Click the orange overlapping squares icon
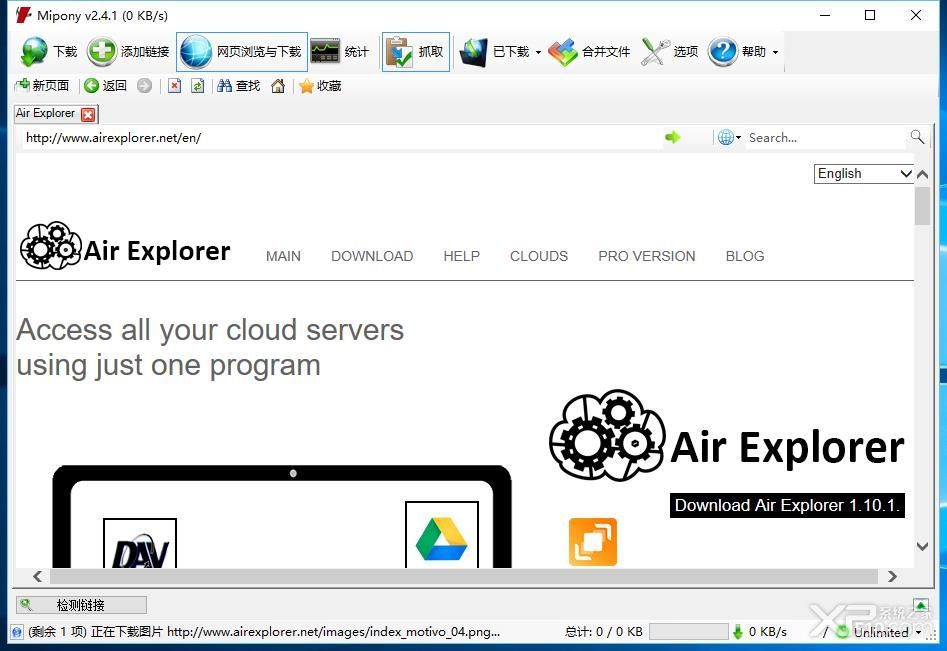 593,542
